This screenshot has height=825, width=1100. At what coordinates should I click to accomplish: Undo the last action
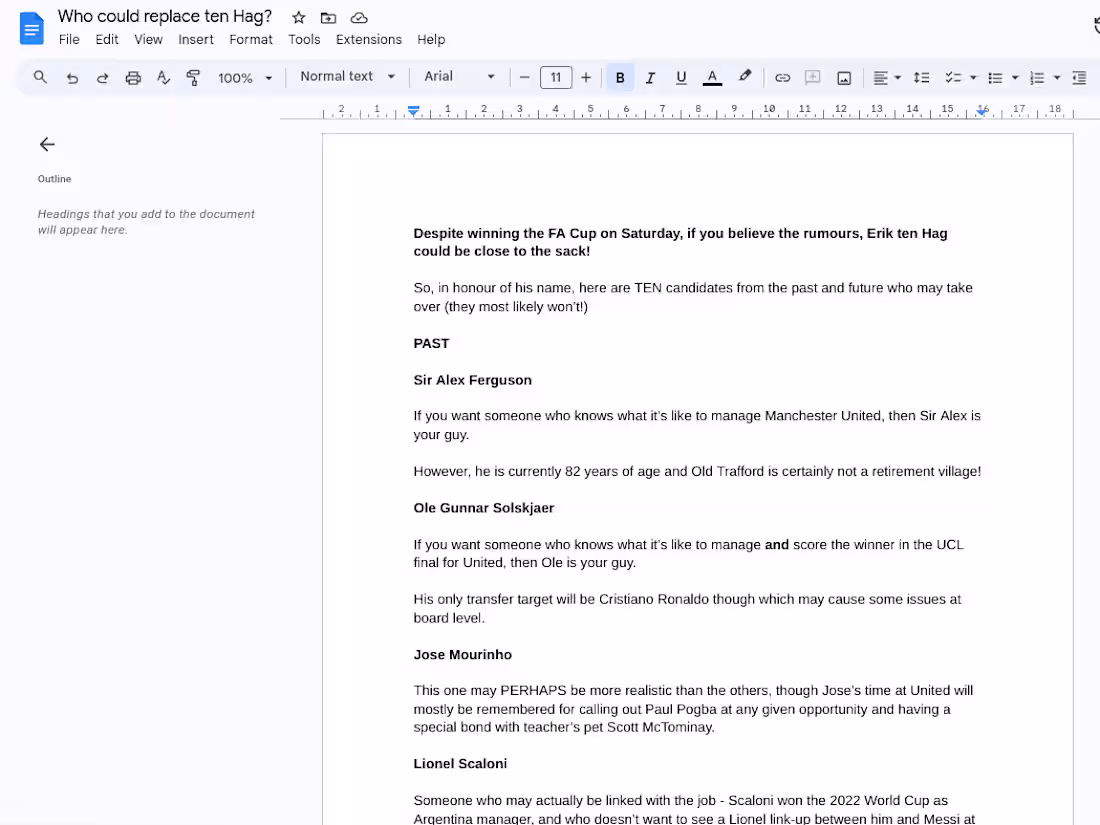pos(72,78)
